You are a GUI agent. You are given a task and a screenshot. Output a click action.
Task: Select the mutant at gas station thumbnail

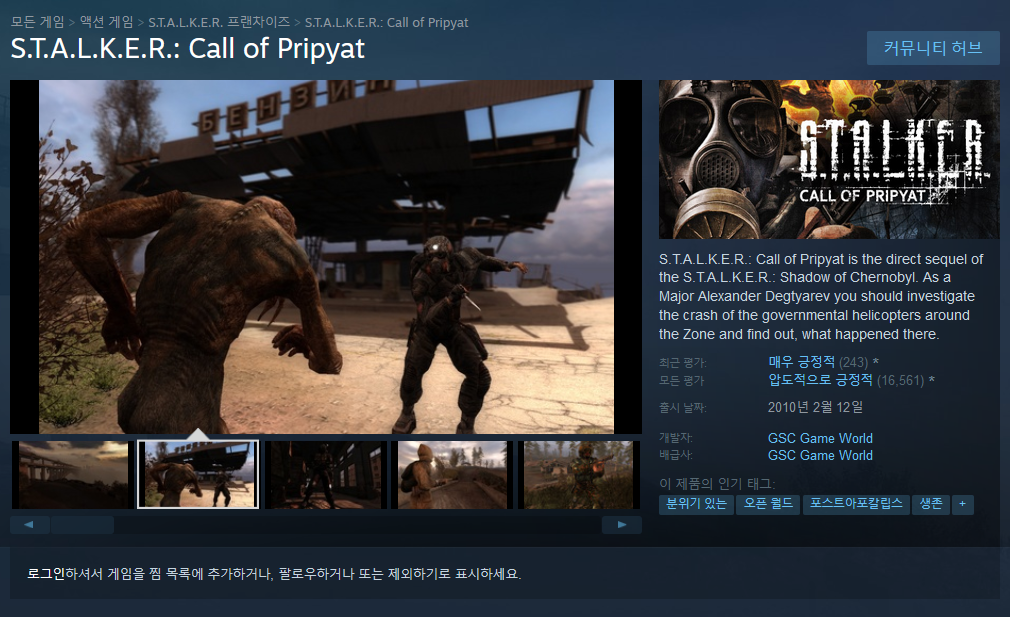[198, 475]
